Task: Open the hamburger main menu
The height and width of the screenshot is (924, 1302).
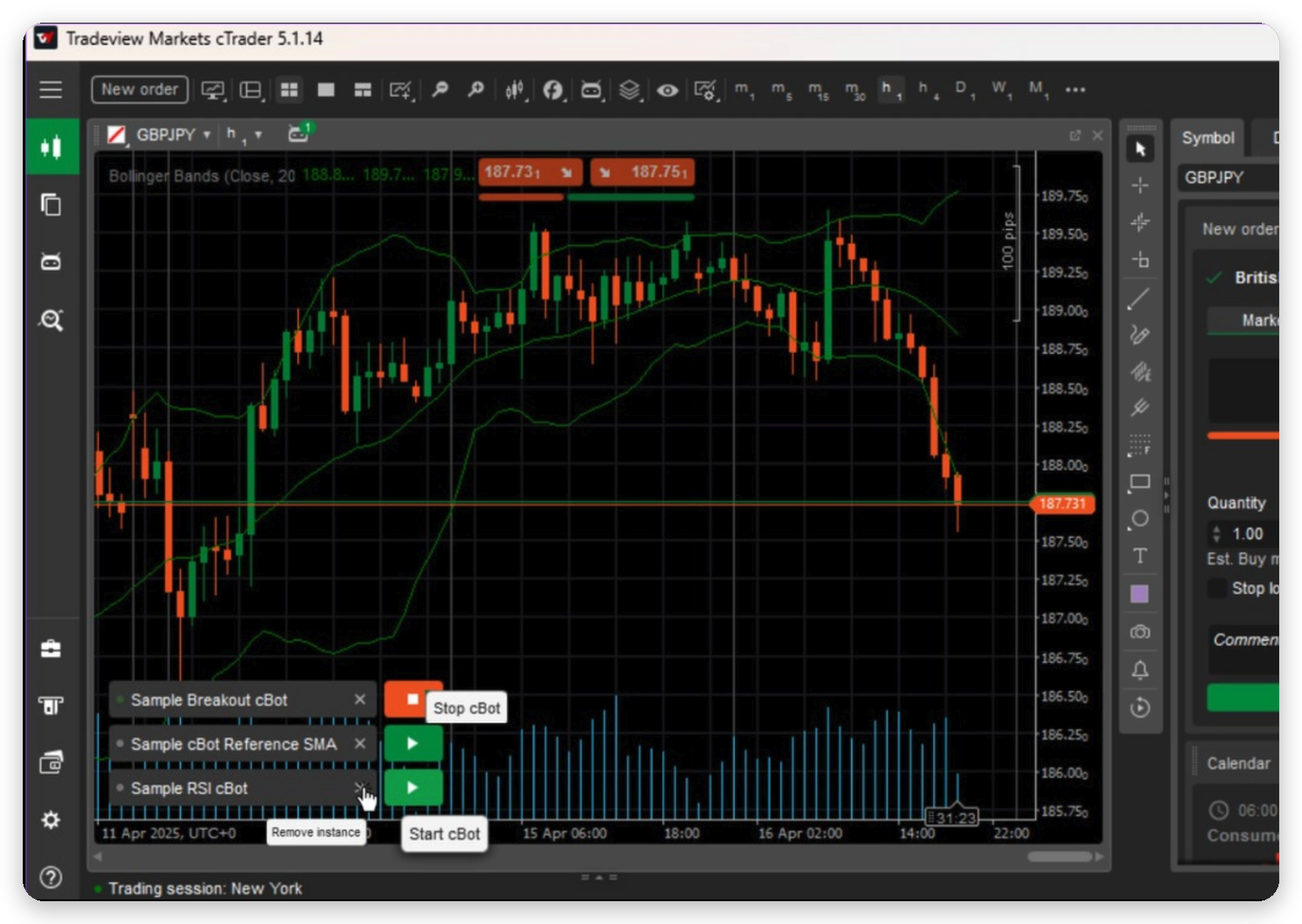Action: (x=50, y=90)
